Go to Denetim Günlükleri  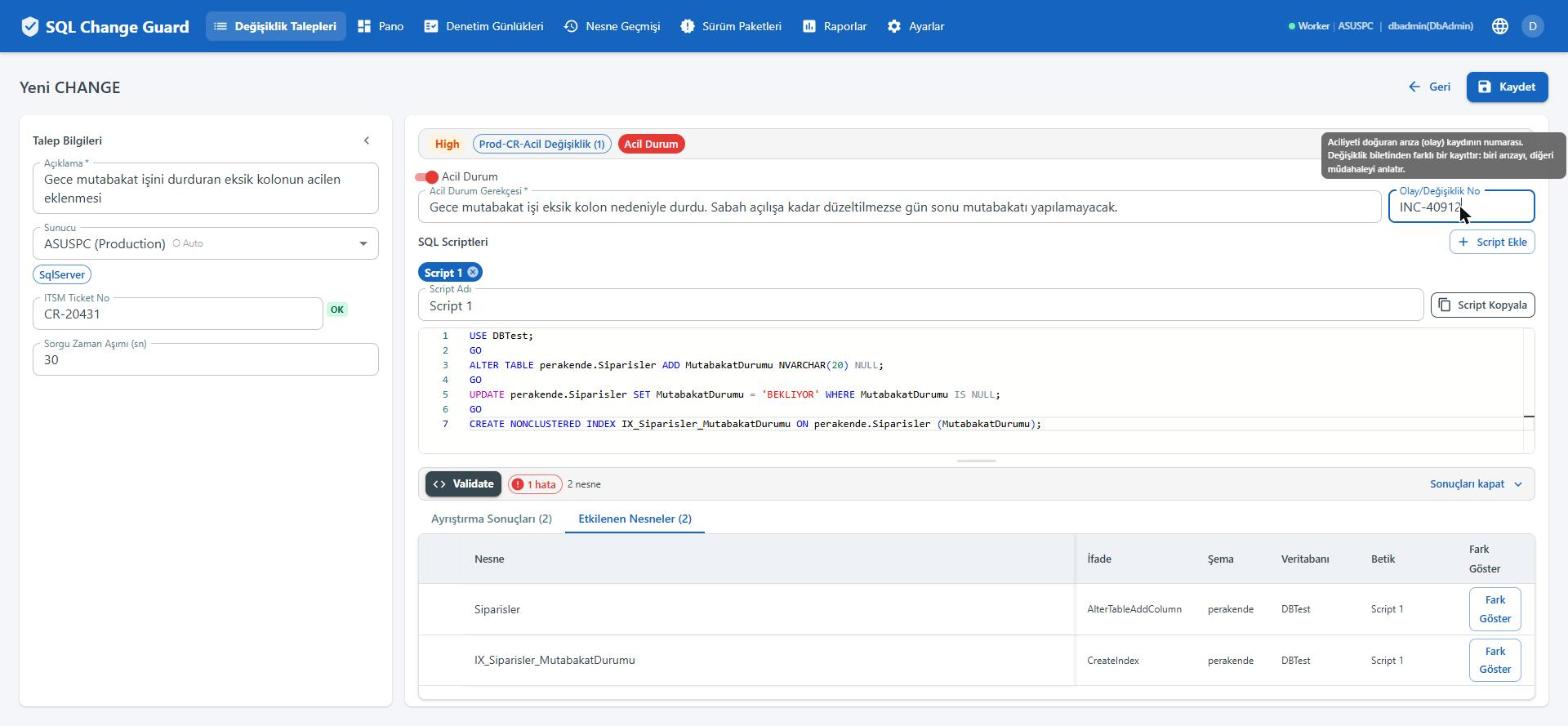pos(484,26)
